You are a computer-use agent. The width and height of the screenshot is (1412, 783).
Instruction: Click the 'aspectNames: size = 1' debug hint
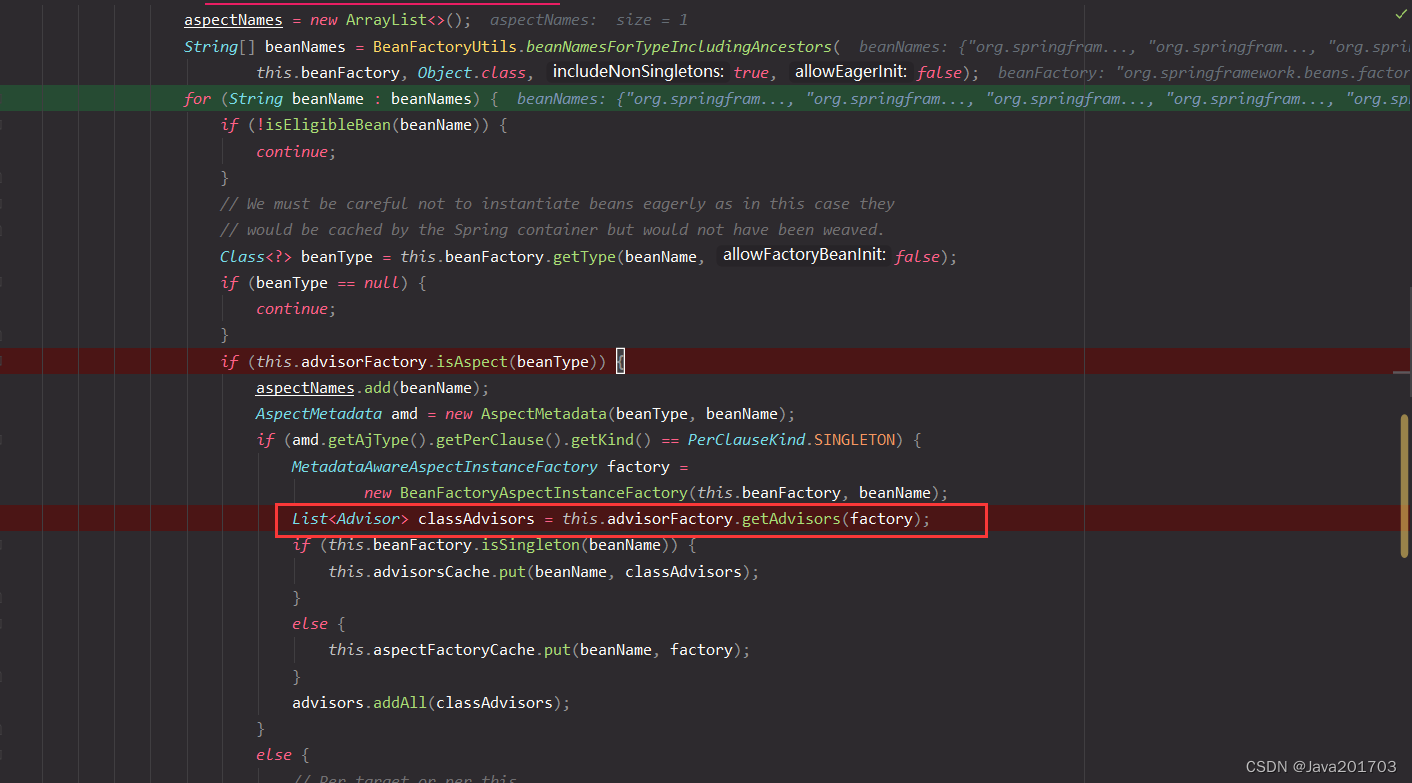pos(588,20)
